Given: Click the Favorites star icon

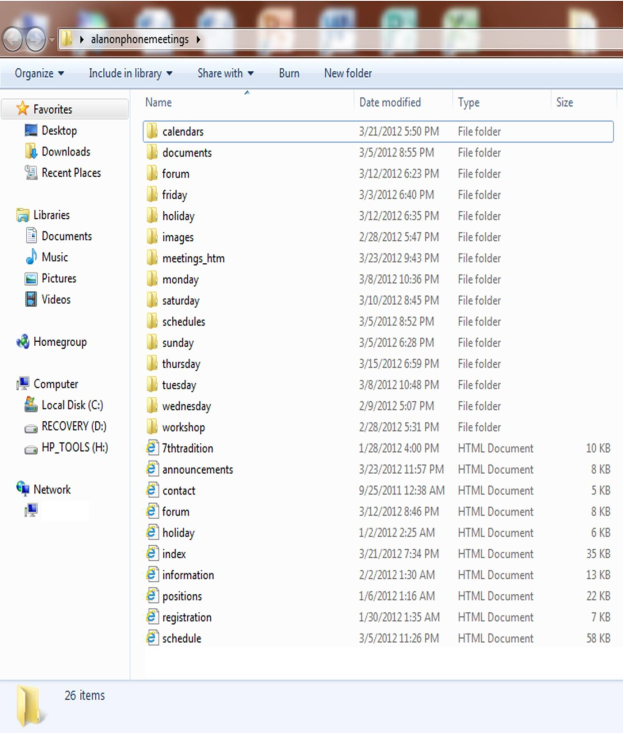Looking at the screenshot, I should [22, 109].
